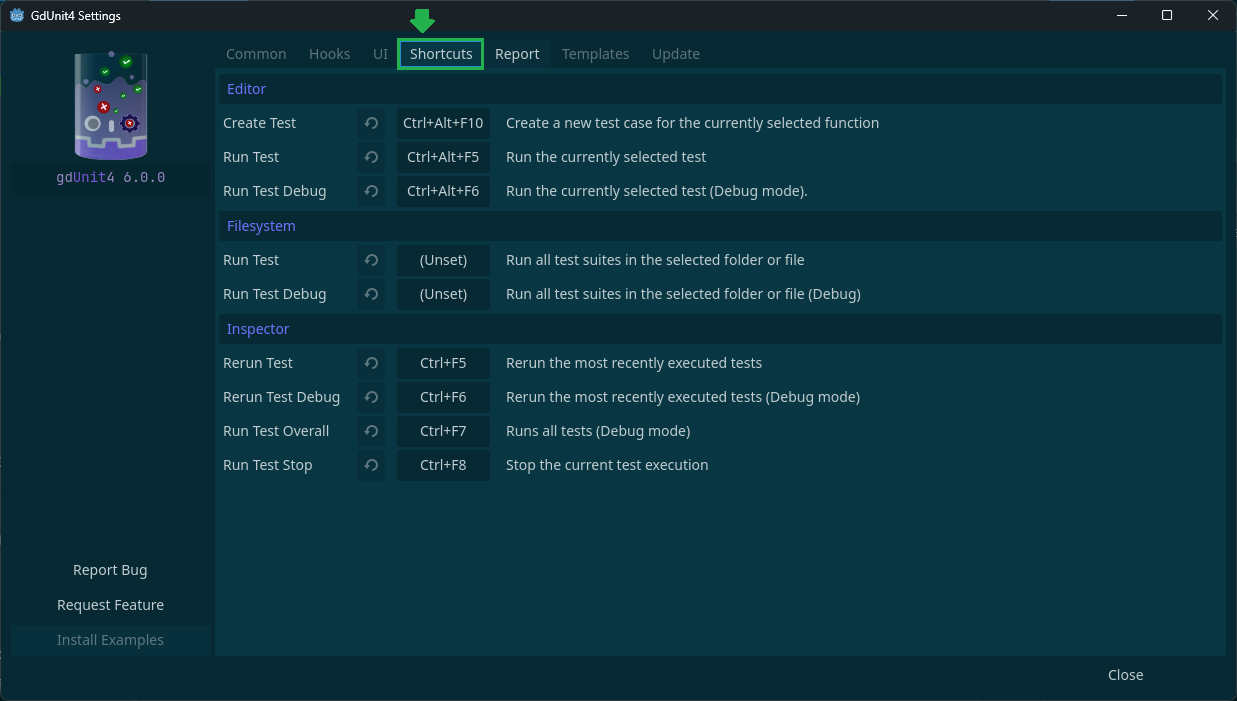1237x701 pixels.
Task: Change the Ctrl+F7 Run Test Overall binding
Action: point(443,431)
